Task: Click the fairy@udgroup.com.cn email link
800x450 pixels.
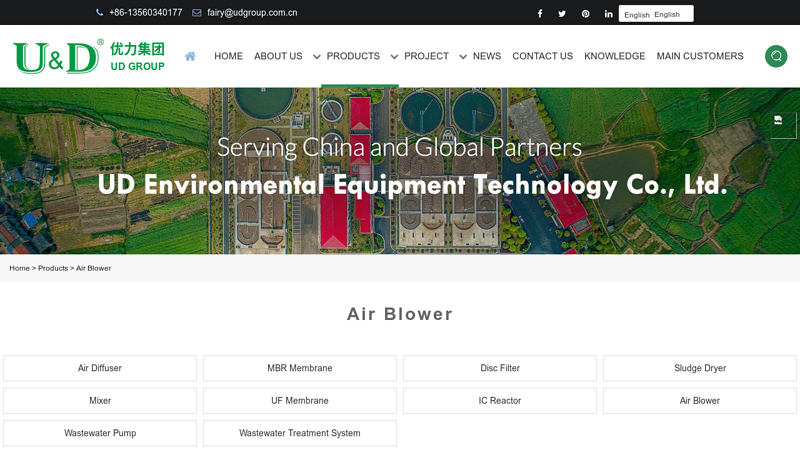Action: (x=252, y=13)
